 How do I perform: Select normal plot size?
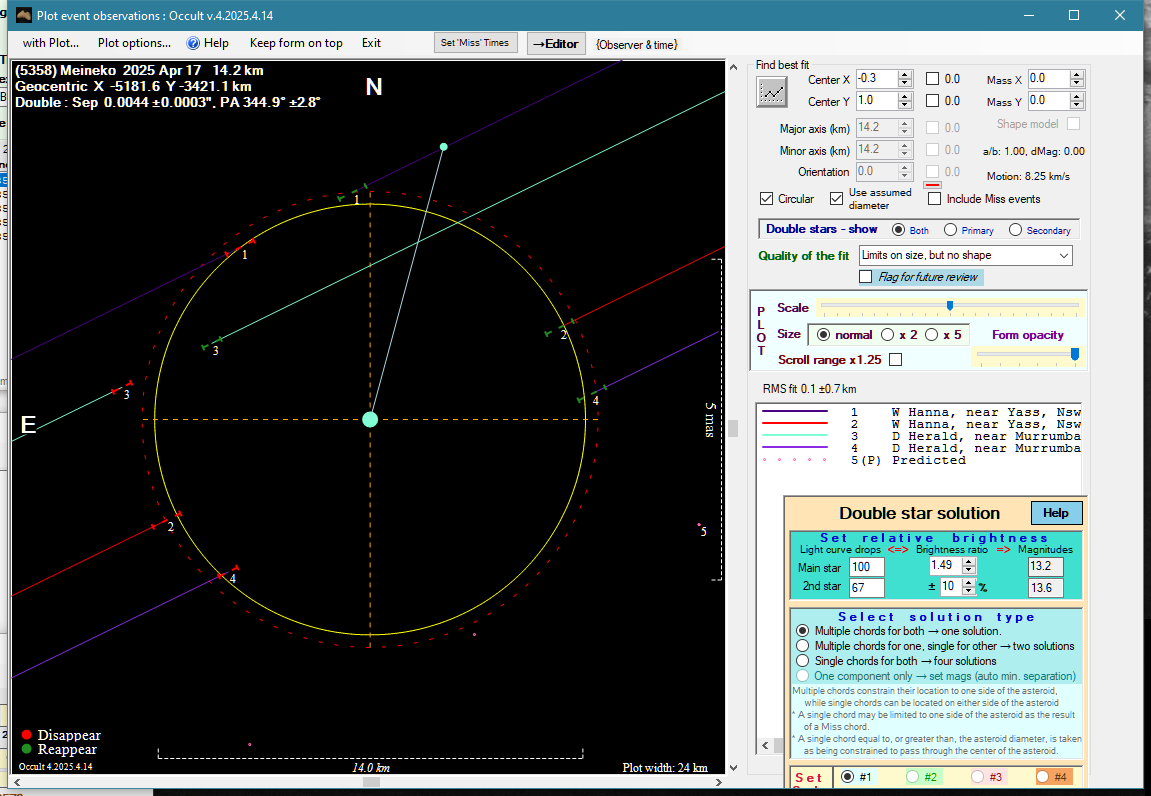click(824, 335)
